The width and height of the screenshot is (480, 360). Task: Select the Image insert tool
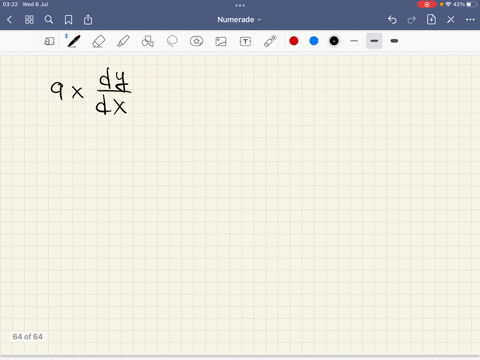pos(221,41)
